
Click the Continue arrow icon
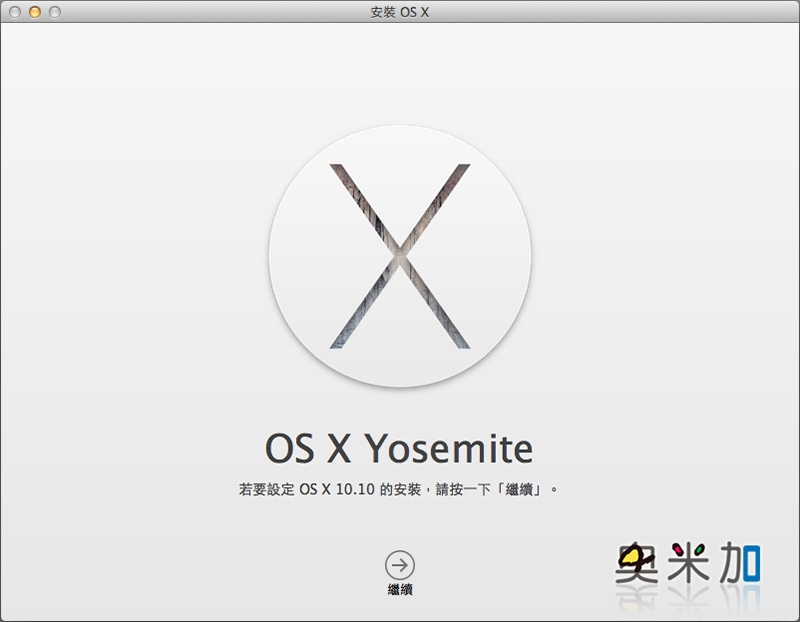(x=399, y=565)
